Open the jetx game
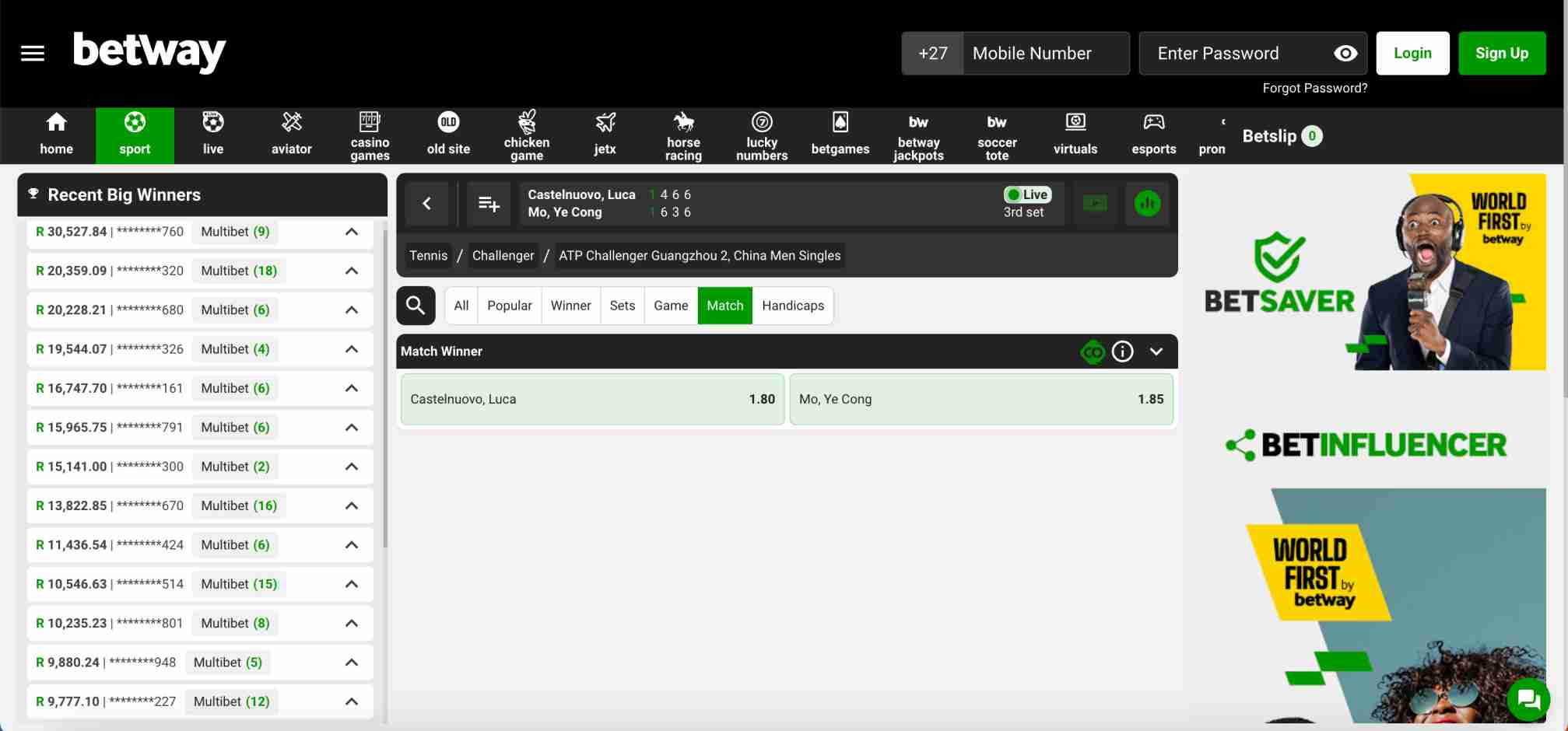The image size is (1568, 731). click(x=605, y=135)
